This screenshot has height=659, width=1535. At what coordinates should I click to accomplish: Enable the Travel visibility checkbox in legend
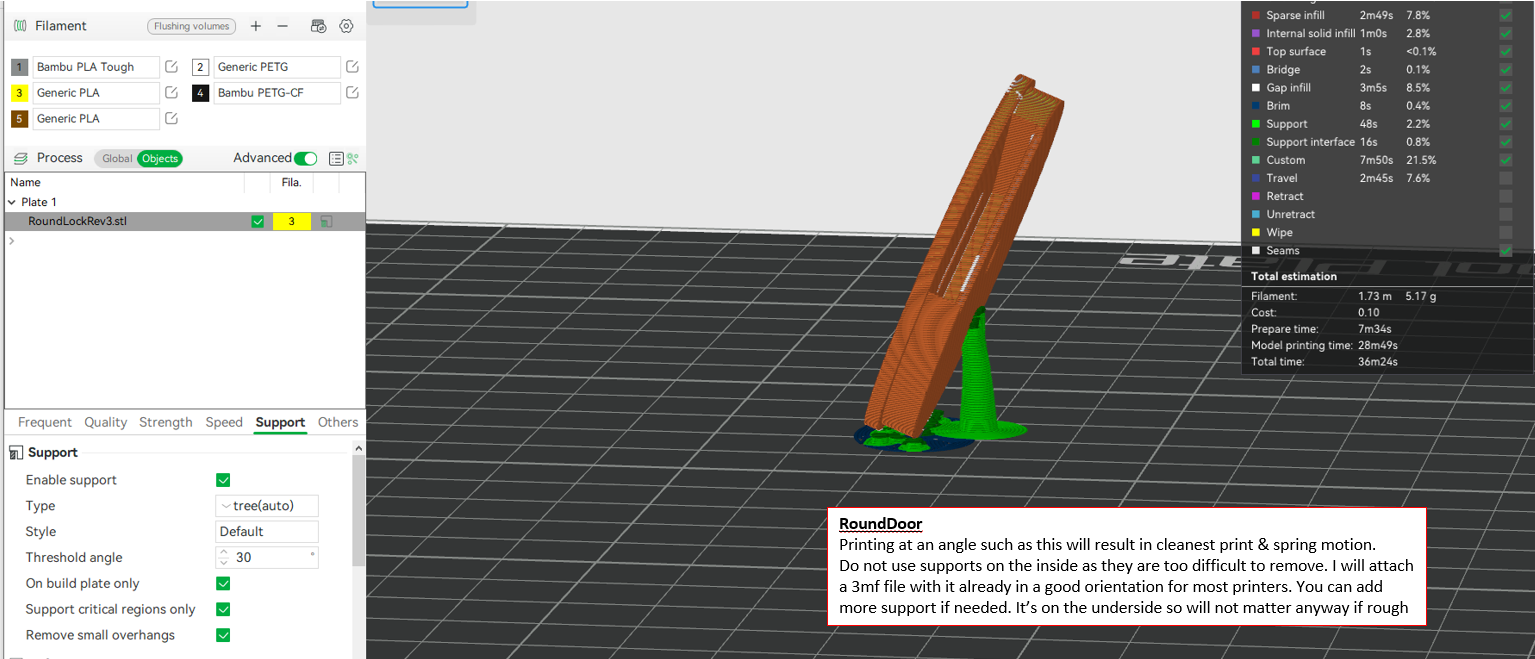point(1505,178)
